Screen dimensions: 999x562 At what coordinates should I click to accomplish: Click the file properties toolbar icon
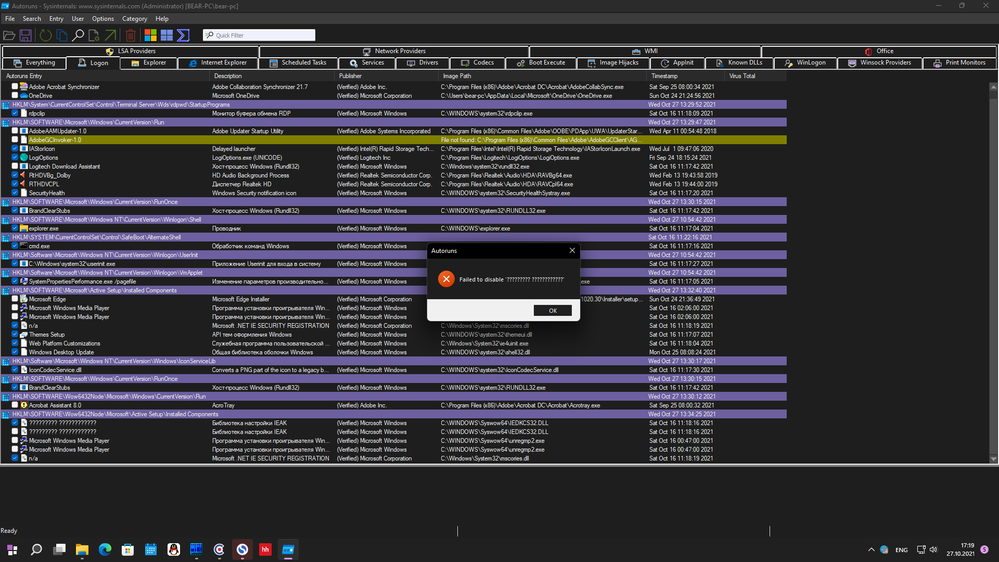(94, 35)
